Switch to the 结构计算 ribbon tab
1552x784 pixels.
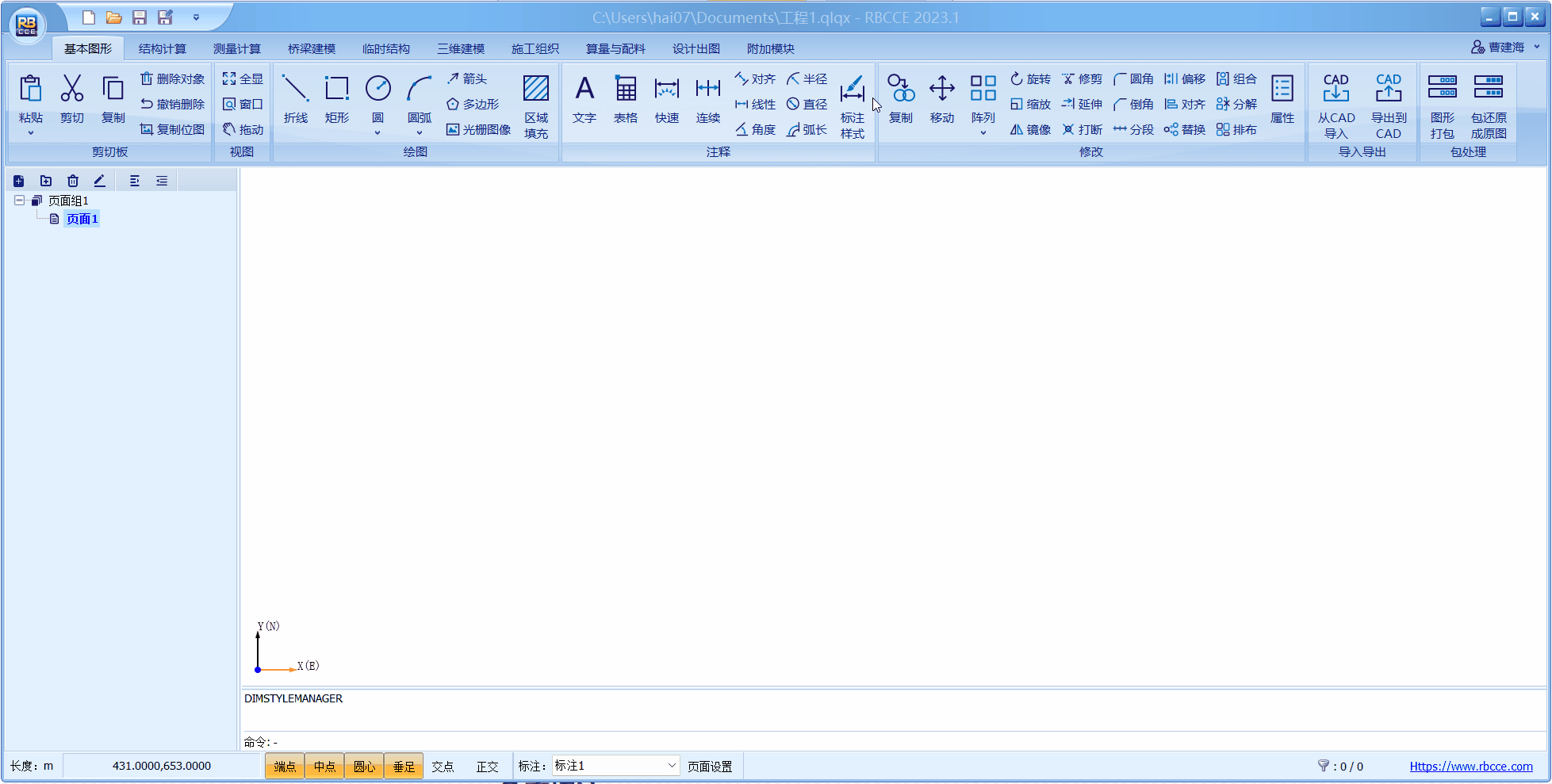pyautogui.click(x=163, y=48)
